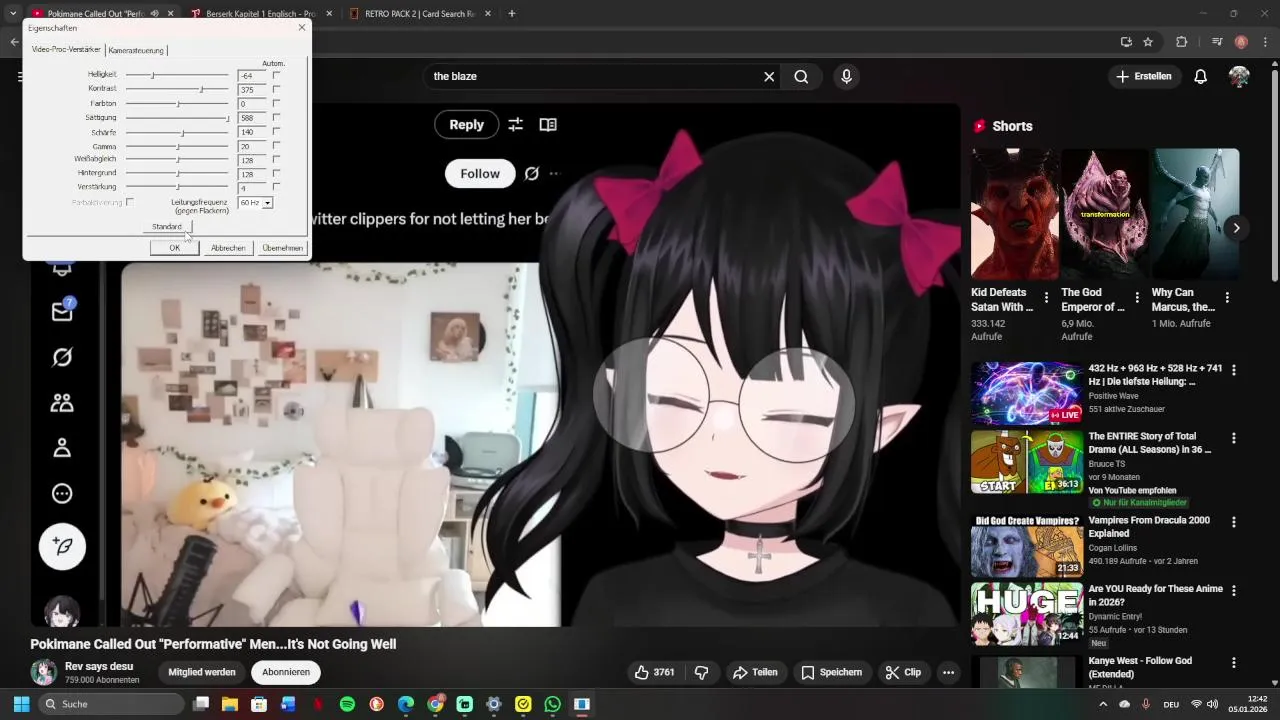The width and height of the screenshot is (1280, 720).
Task: Confirm the dialog with OK
Action: [174, 248]
